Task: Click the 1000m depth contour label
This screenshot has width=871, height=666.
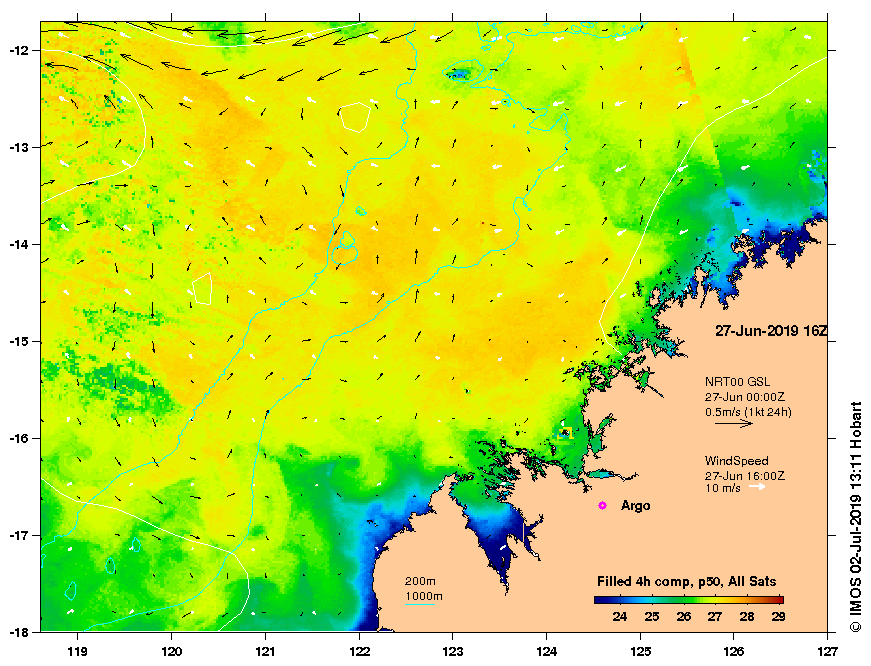Action: (x=424, y=597)
